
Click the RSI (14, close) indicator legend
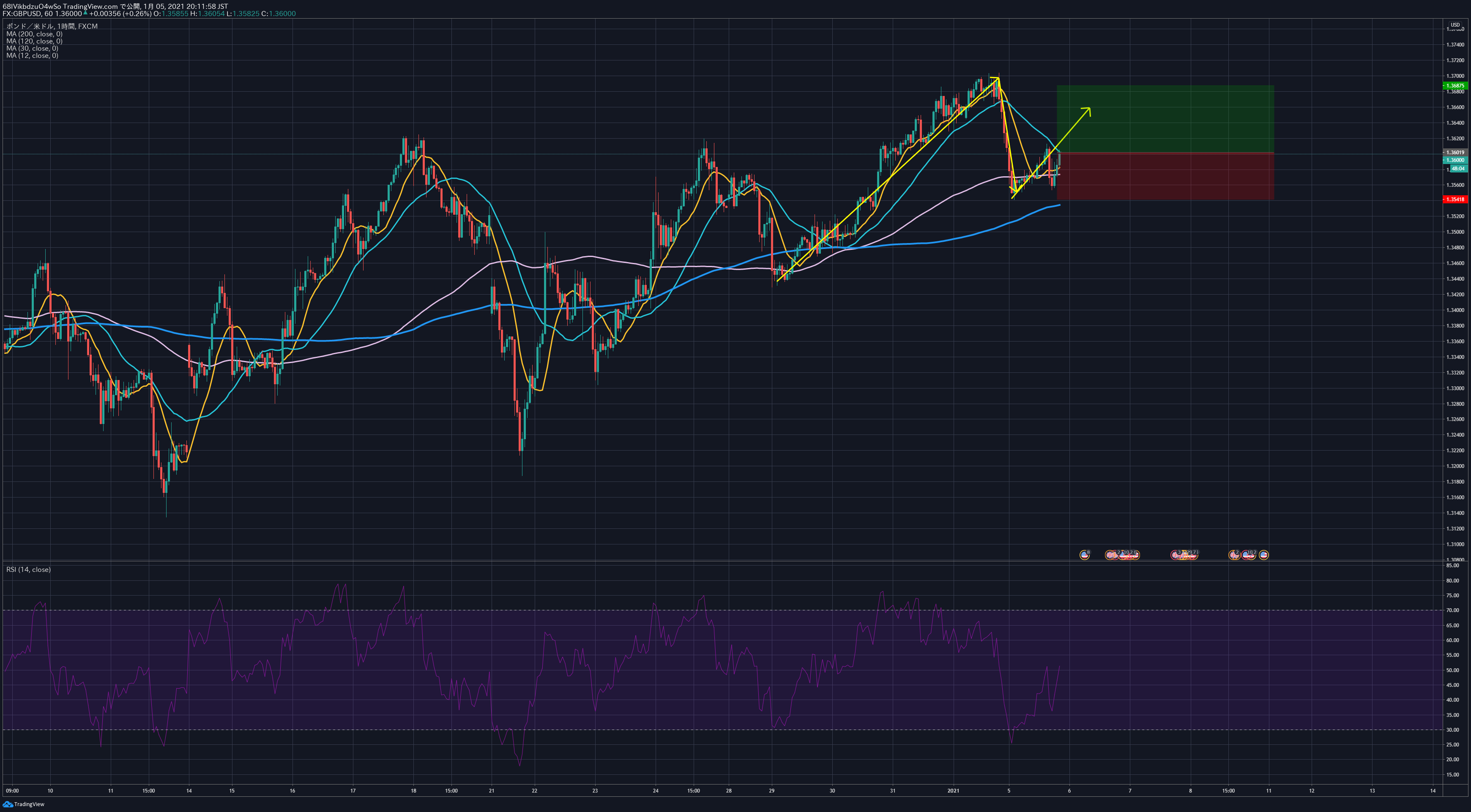coord(28,569)
